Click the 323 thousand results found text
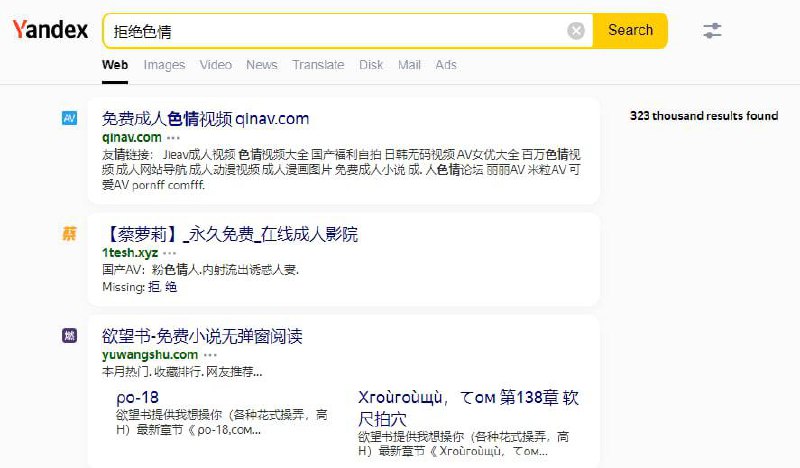Image resolution: width=800 pixels, height=468 pixels. pyautogui.click(x=704, y=116)
